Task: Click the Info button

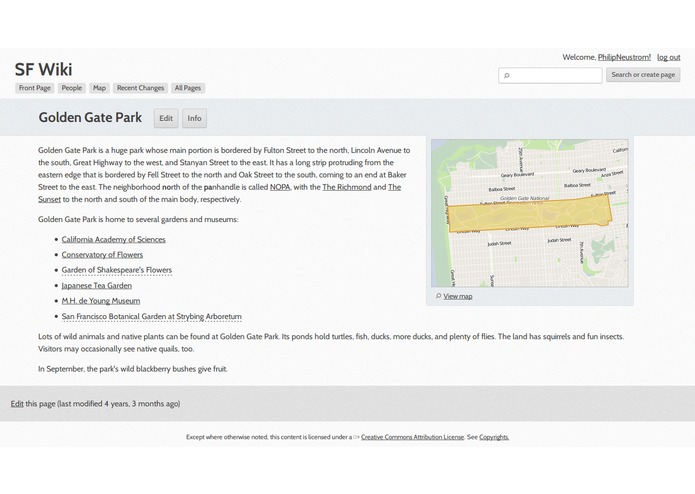Action: click(194, 118)
